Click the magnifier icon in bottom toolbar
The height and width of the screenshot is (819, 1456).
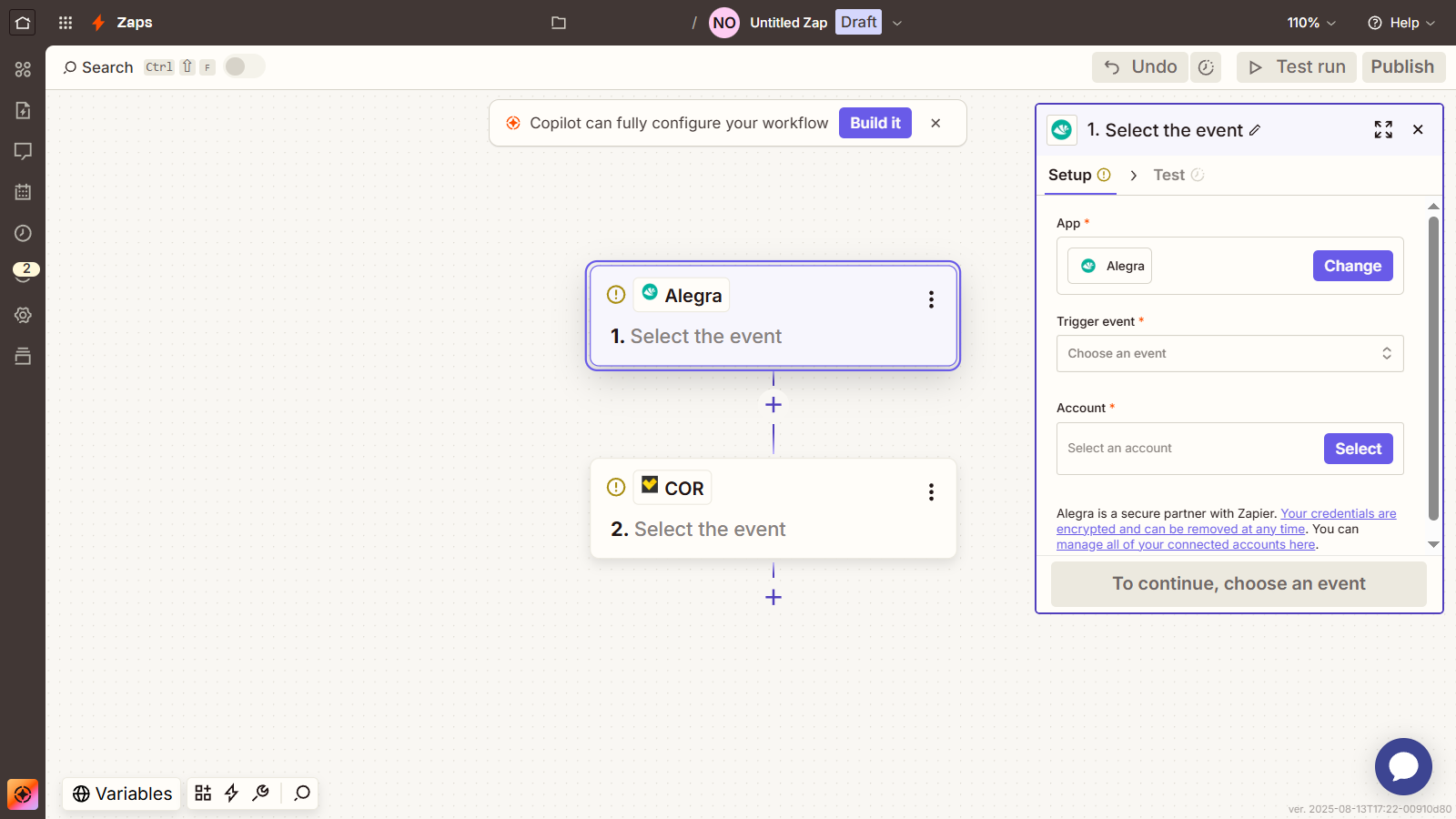[302, 794]
